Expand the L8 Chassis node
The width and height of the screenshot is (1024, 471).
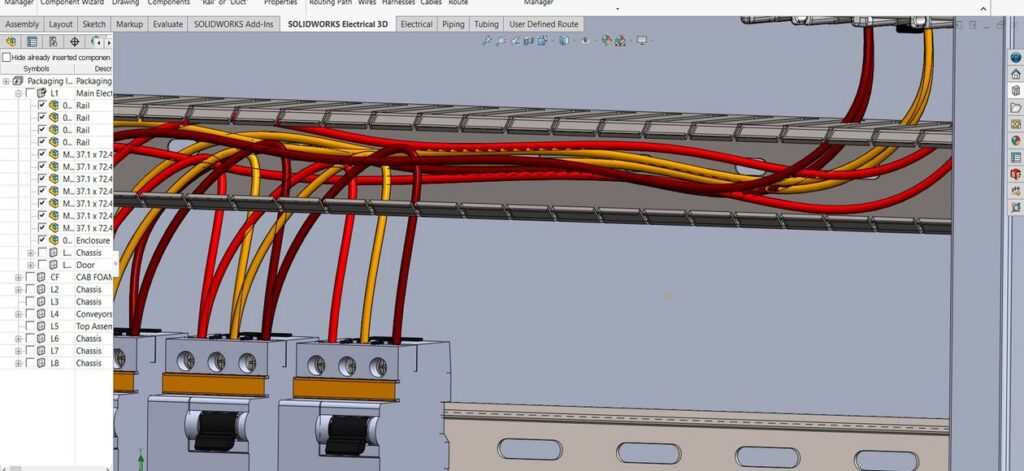click(18, 363)
